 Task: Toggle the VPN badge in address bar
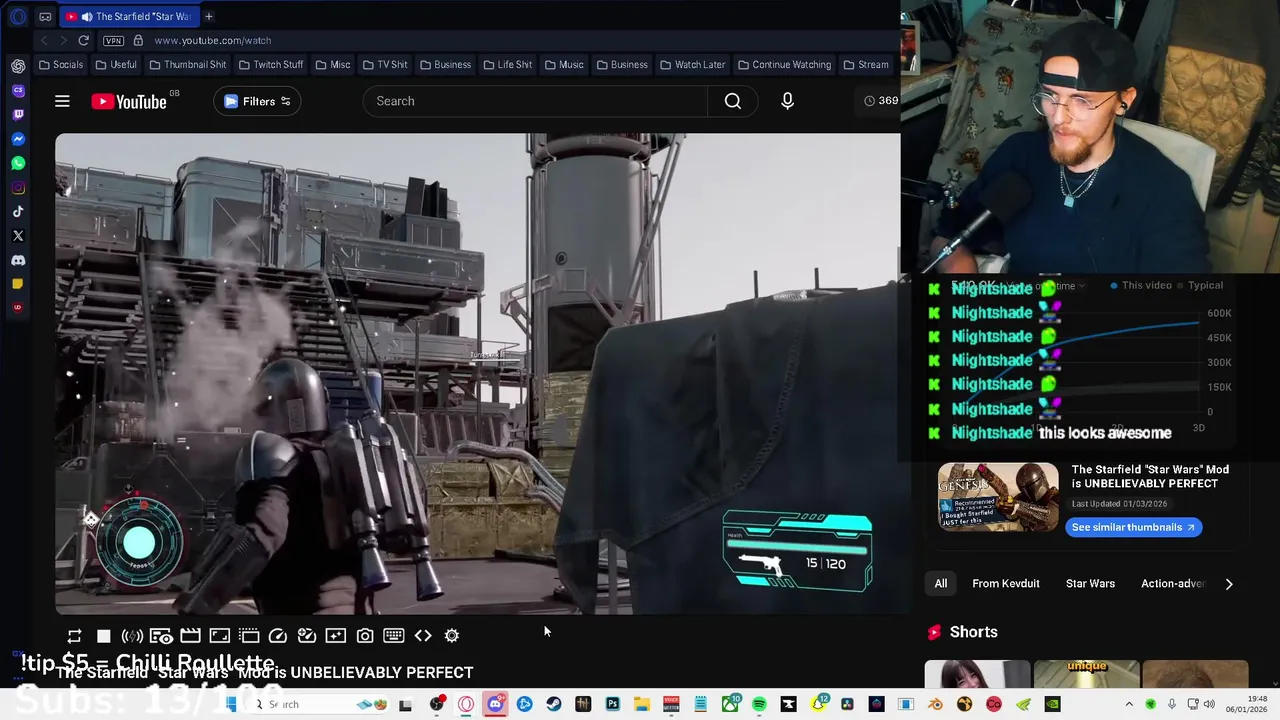pos(113,40)
